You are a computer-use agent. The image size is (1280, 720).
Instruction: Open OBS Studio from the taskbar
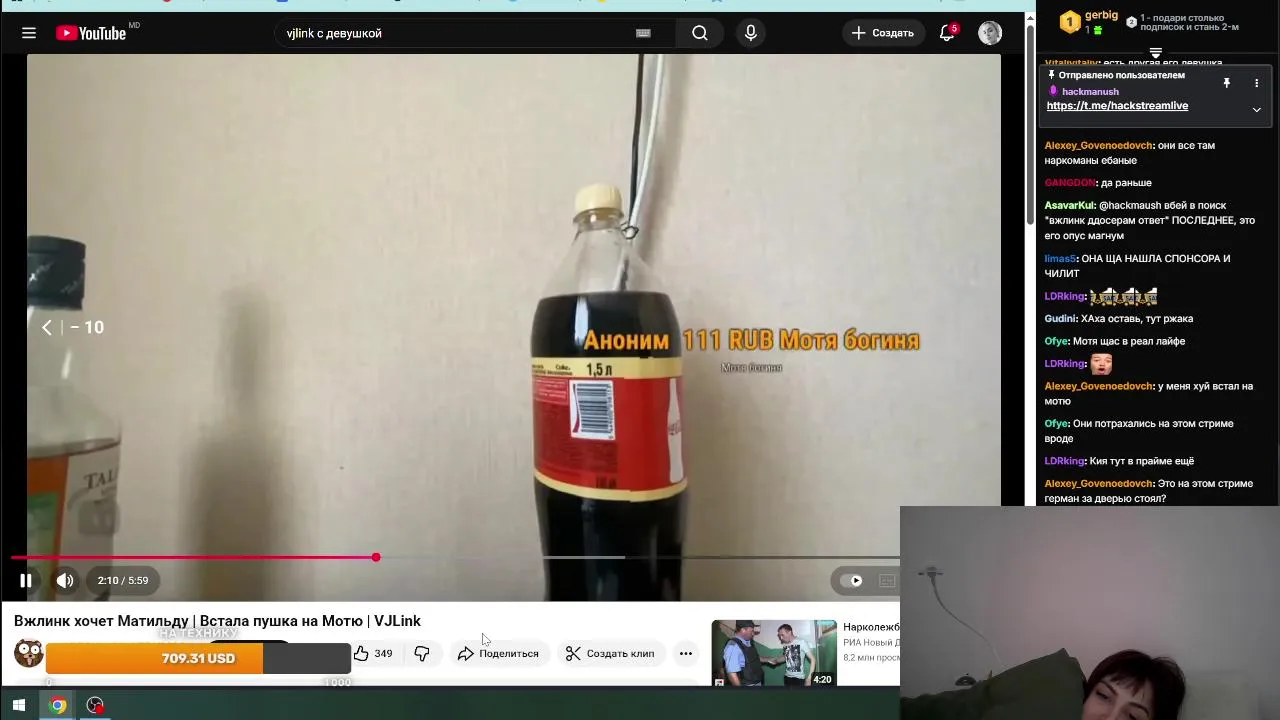click(95, 705)
